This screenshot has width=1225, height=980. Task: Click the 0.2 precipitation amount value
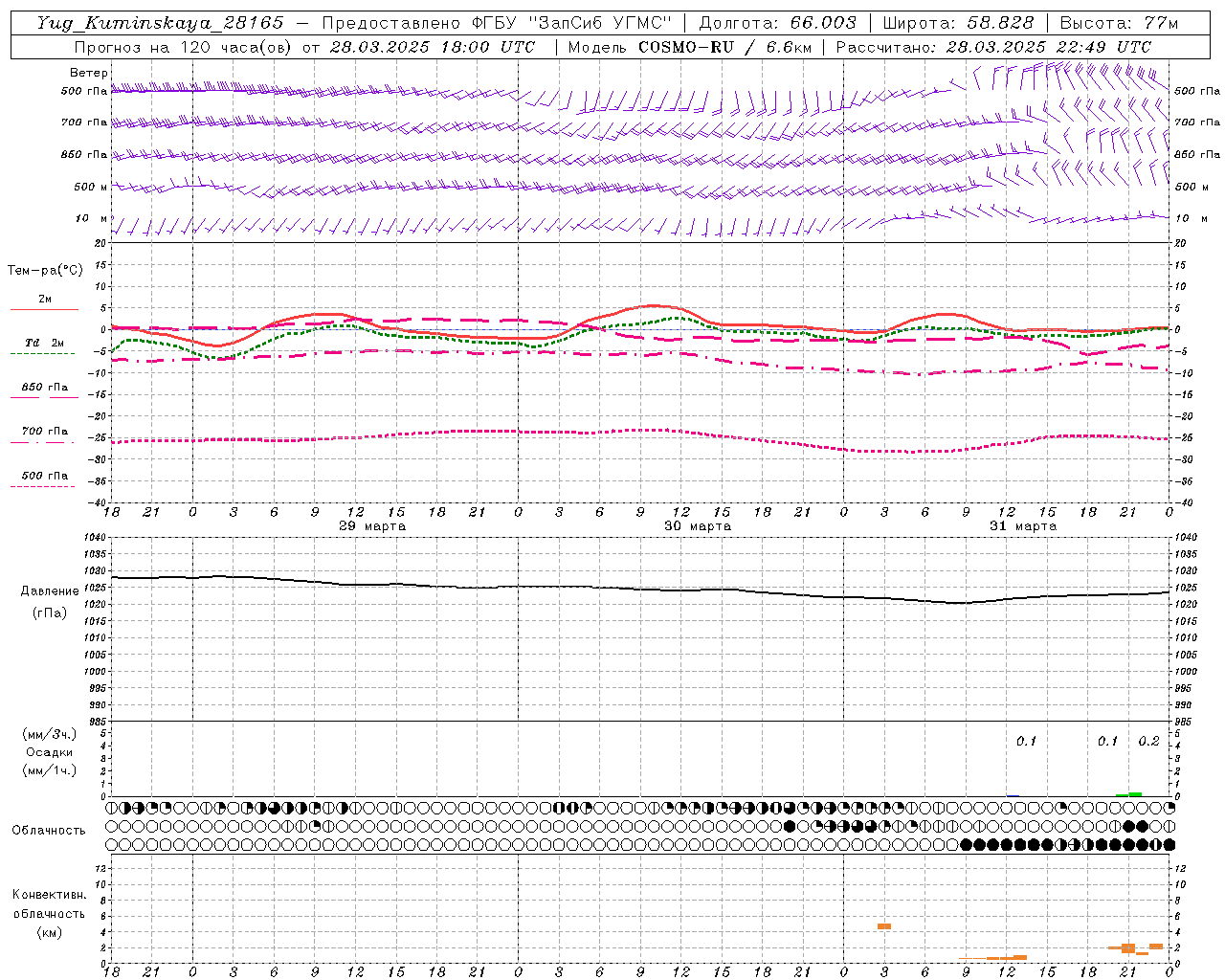click(x=1148, y=741)
